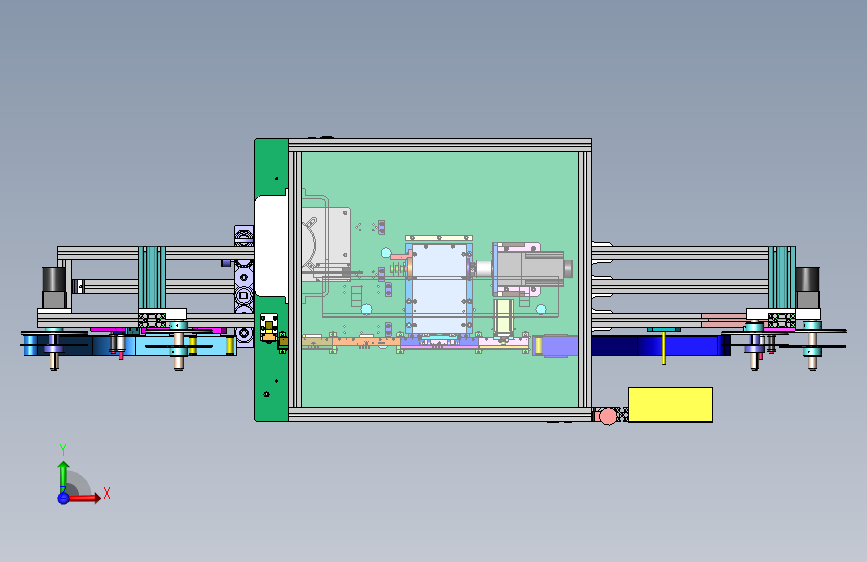The width and height of the screenshot is (867, 562).
Task: Click the red X axis arrow of the triad
Action: pos(85,498)
